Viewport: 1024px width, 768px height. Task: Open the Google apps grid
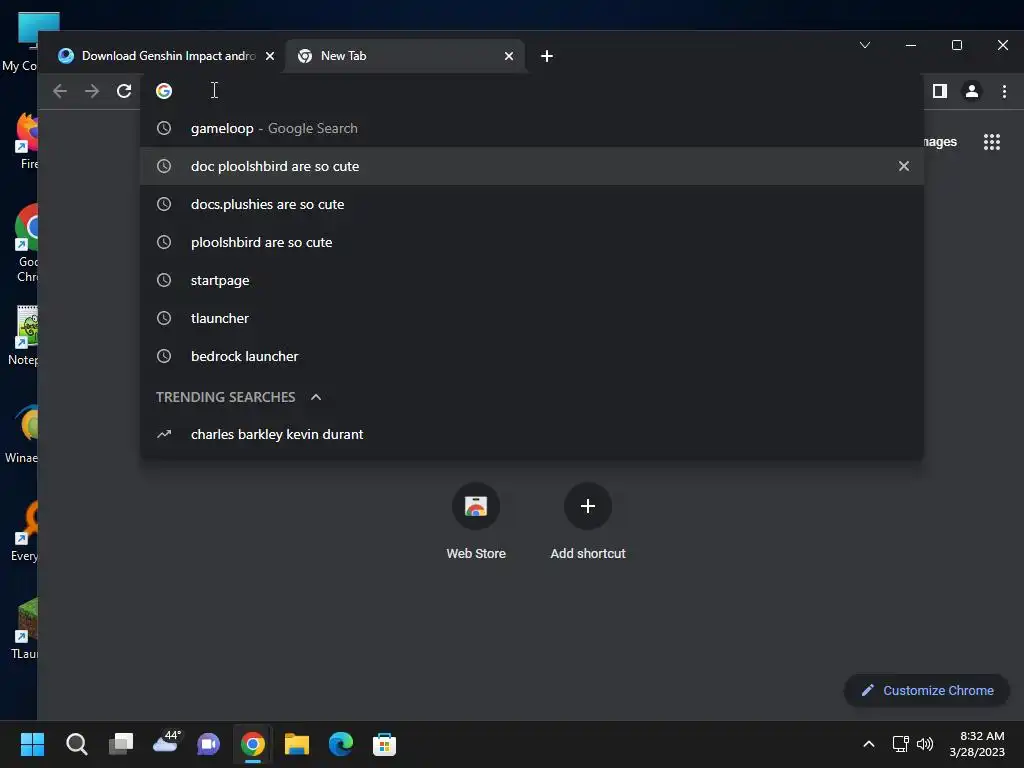click(991, 142)
